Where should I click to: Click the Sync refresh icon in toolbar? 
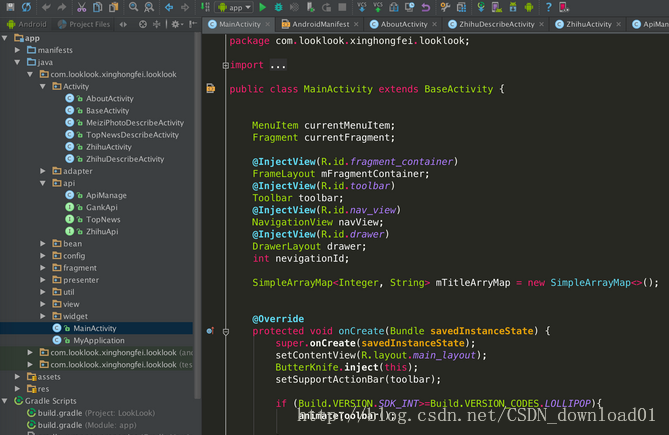pyautogui.click(x=26, y=7)
